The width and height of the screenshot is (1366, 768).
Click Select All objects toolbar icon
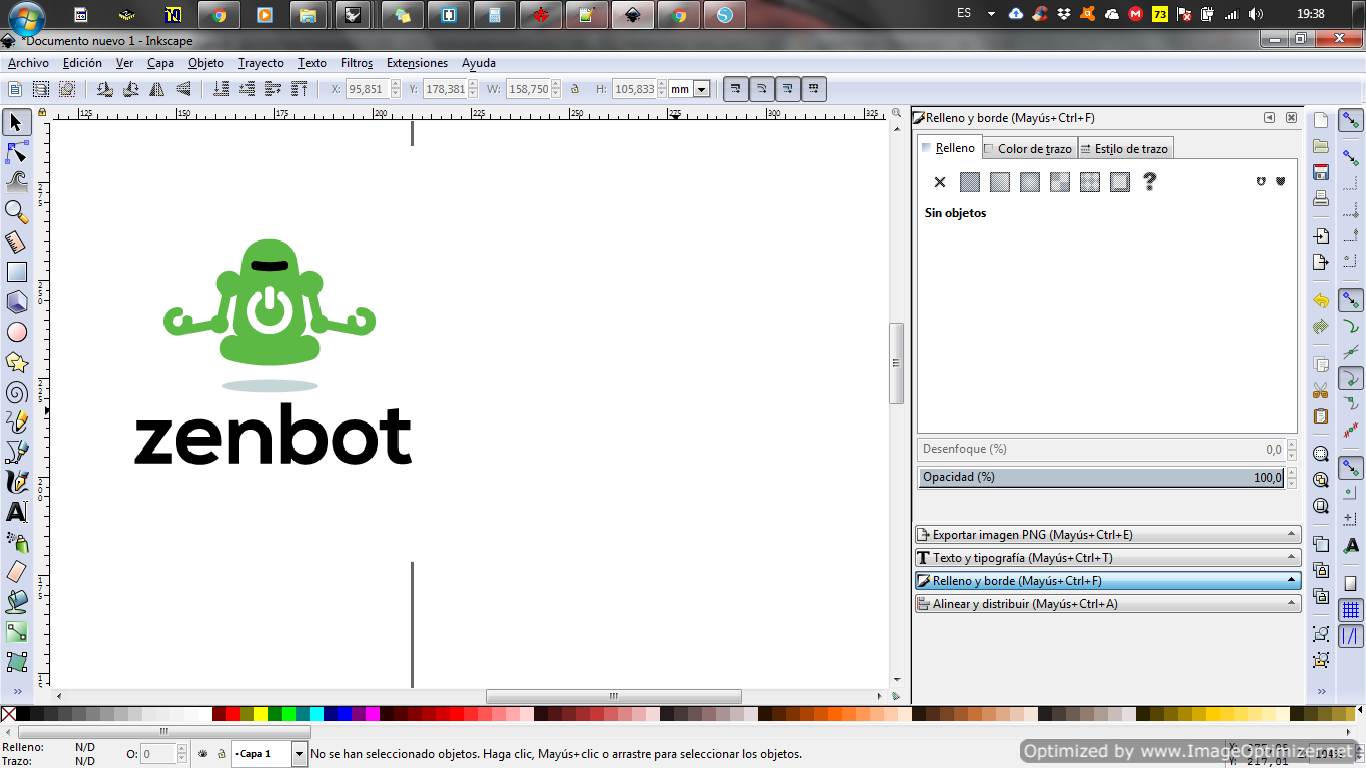point(15,89)
